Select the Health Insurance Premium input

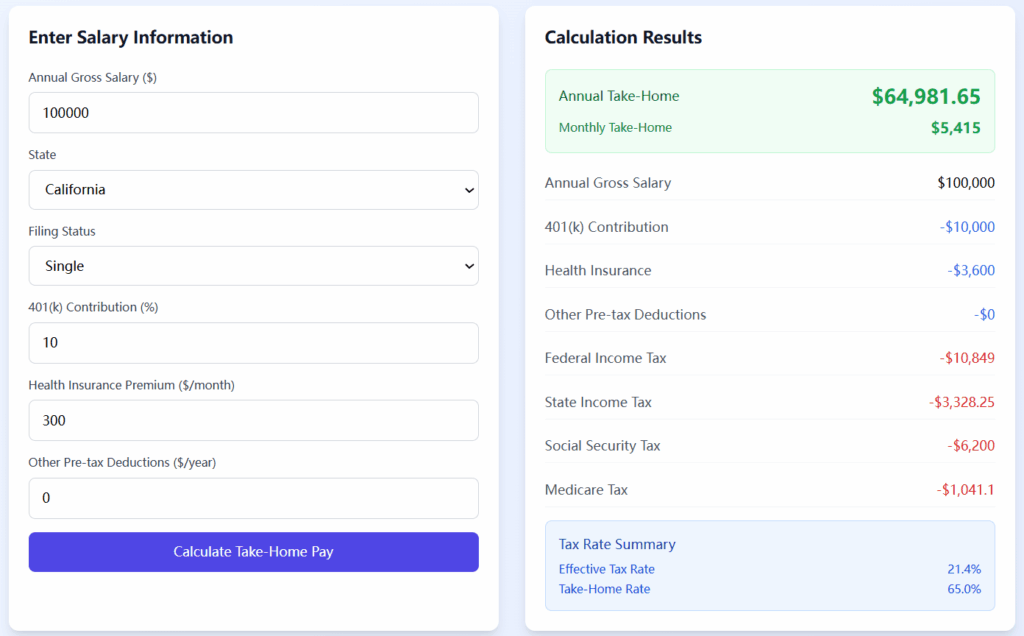click(253, 420)
